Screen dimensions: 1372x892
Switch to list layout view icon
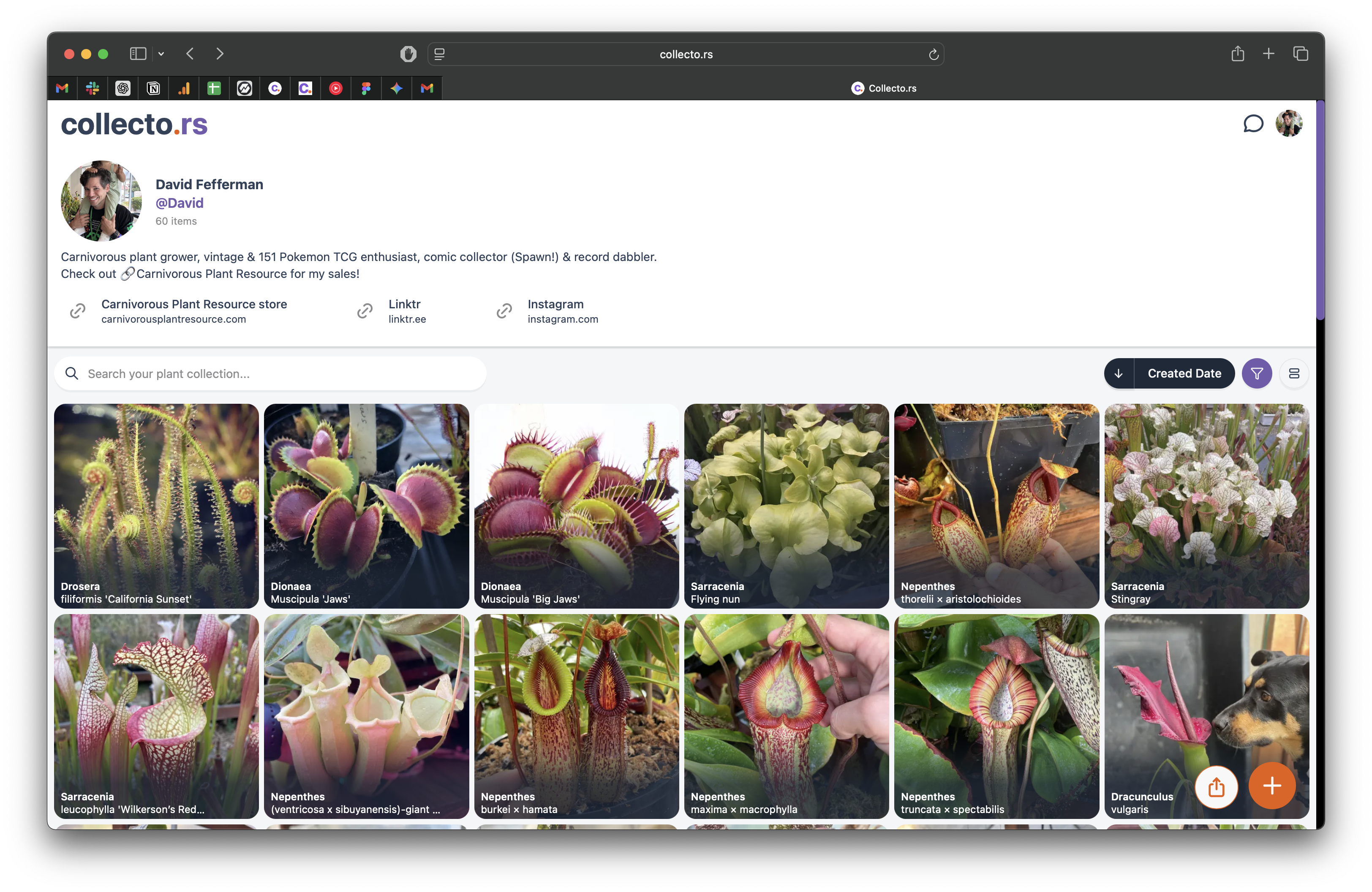click(1293, 373)
